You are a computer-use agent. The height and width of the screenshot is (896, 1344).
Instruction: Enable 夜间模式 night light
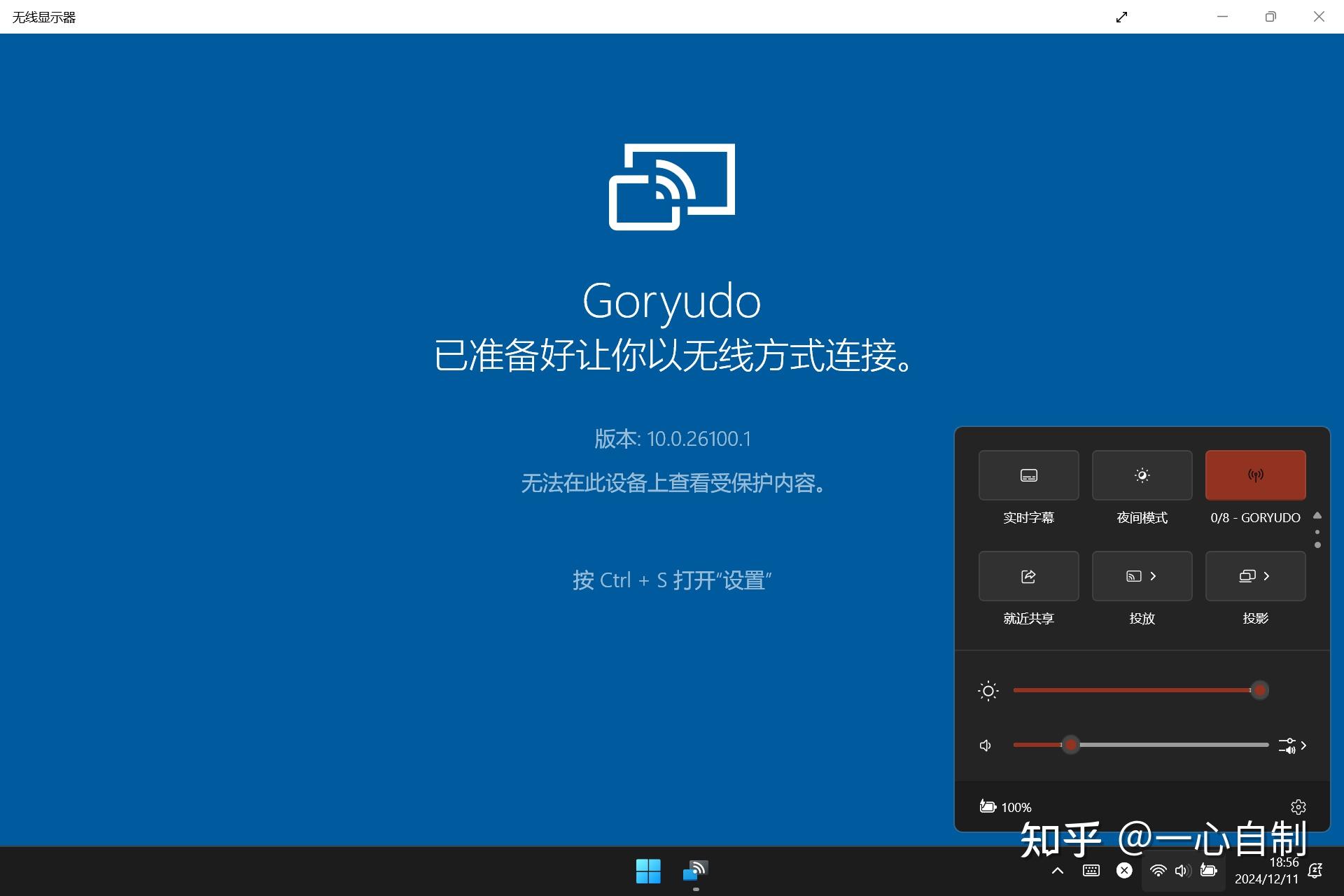[1141, 475]
